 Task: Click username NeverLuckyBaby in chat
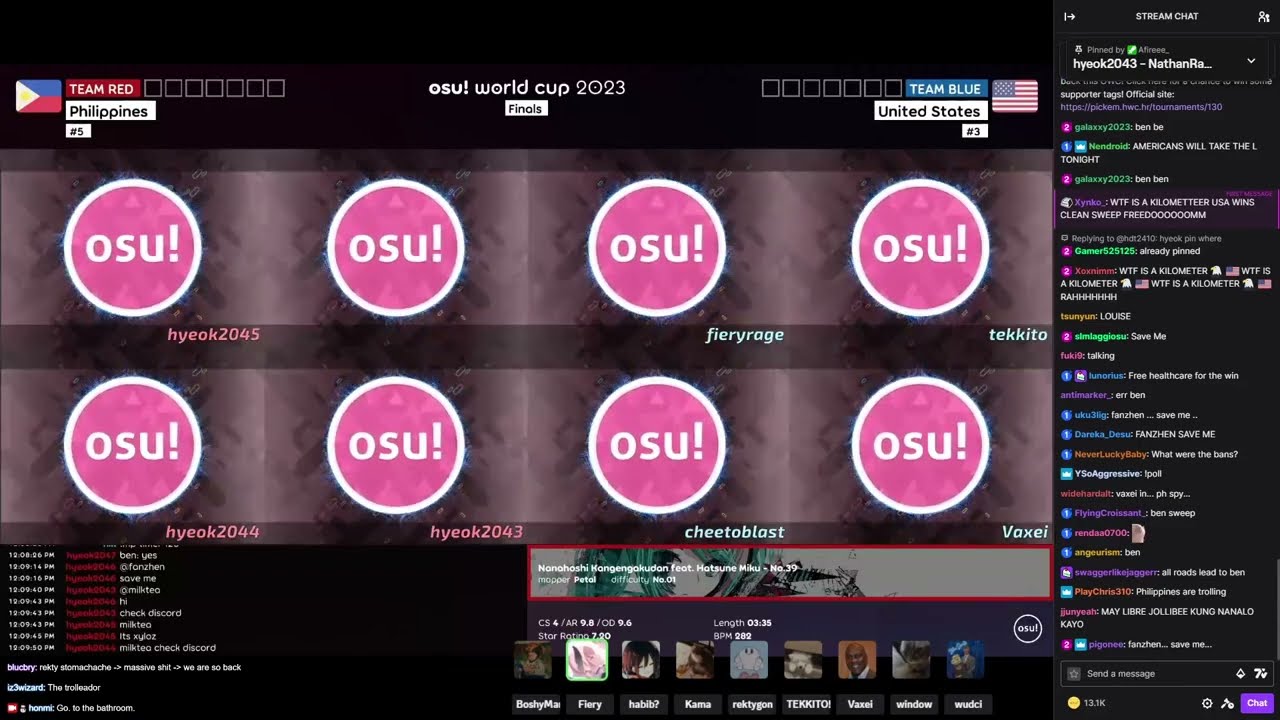coord(1111,454)
